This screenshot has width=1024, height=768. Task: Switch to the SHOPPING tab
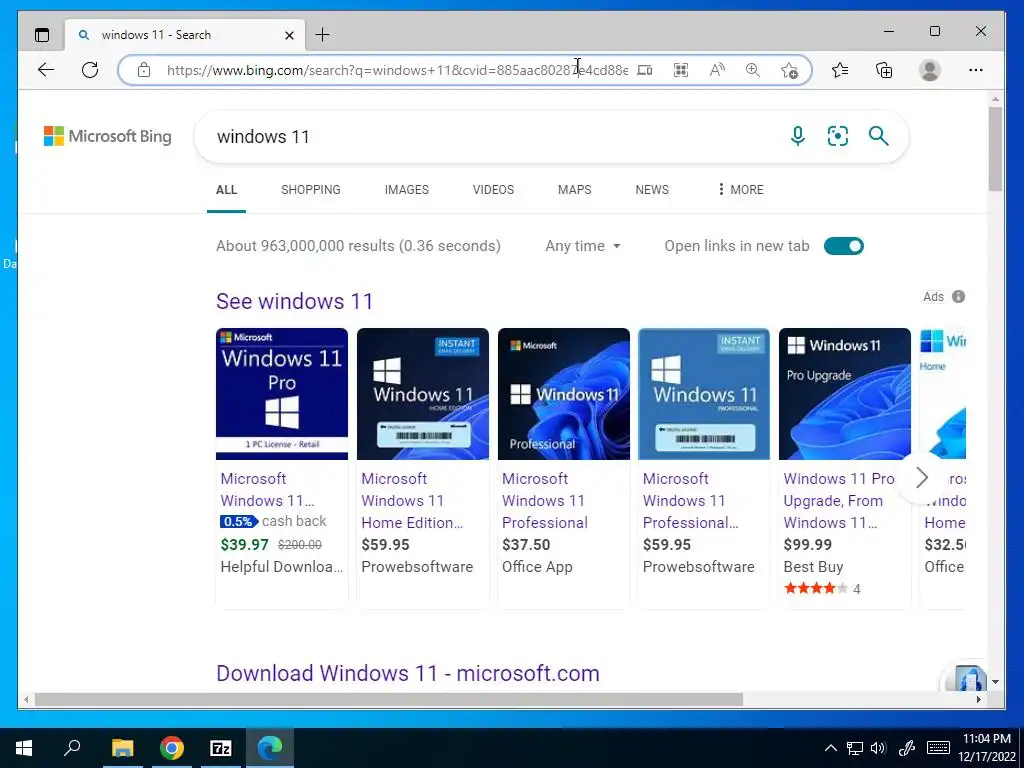click(x=310, y=190)
